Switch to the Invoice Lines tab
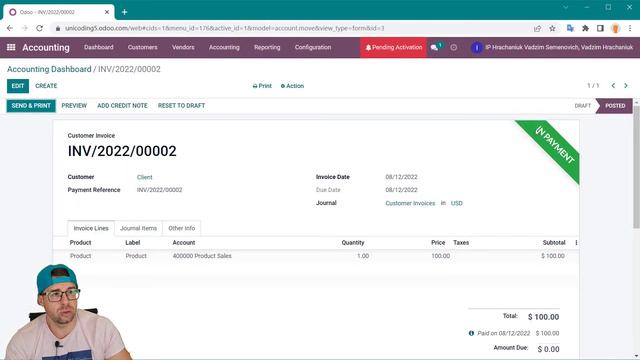 tap(91, 228)
